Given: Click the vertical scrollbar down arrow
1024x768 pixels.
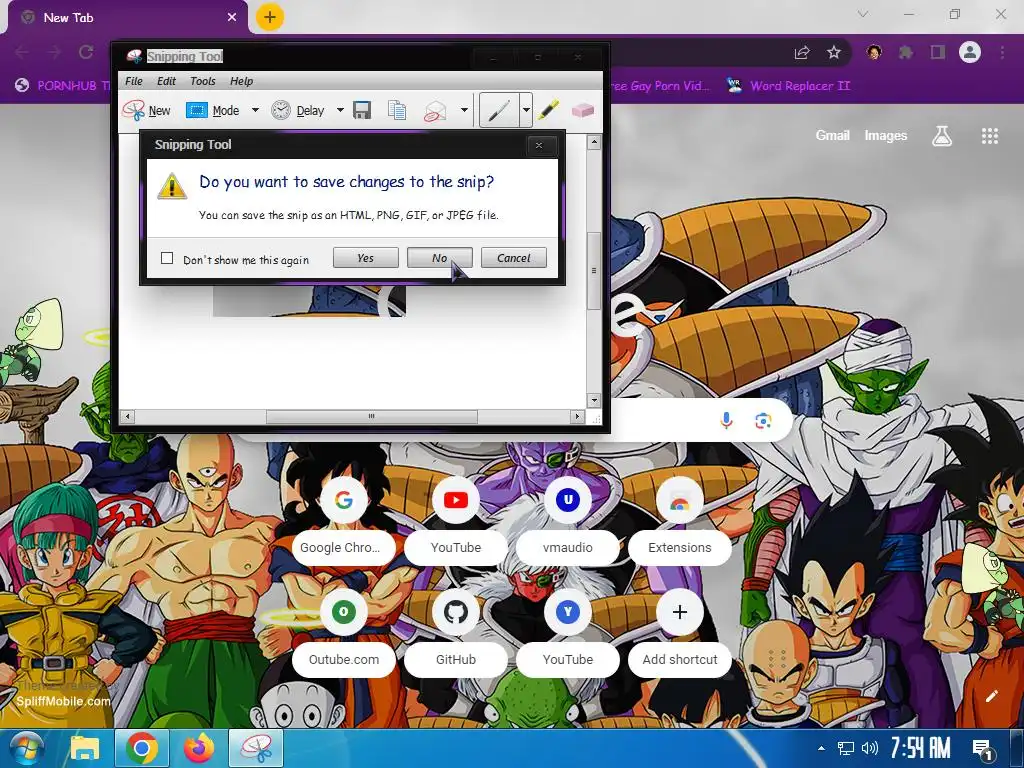Looking at the screenshot, I should point(594,400).
